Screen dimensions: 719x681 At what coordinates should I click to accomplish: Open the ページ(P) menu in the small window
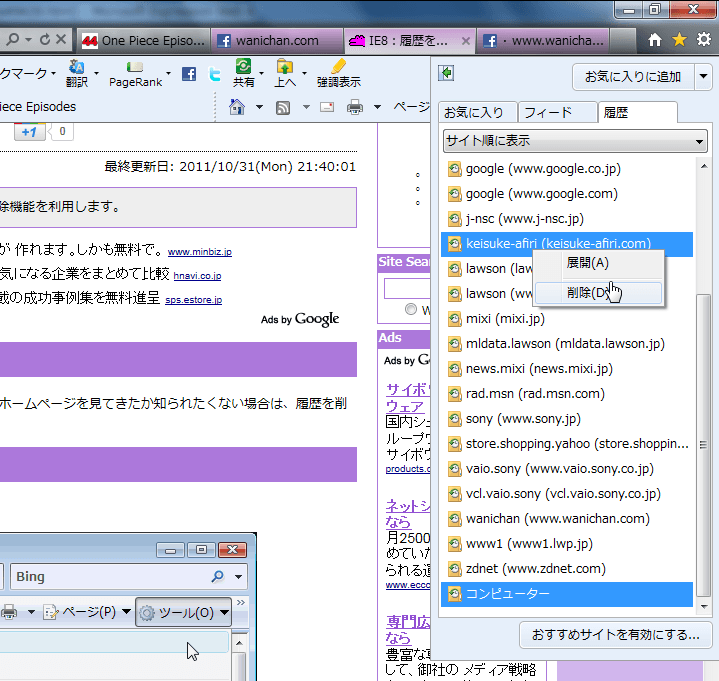coord(87,612)
